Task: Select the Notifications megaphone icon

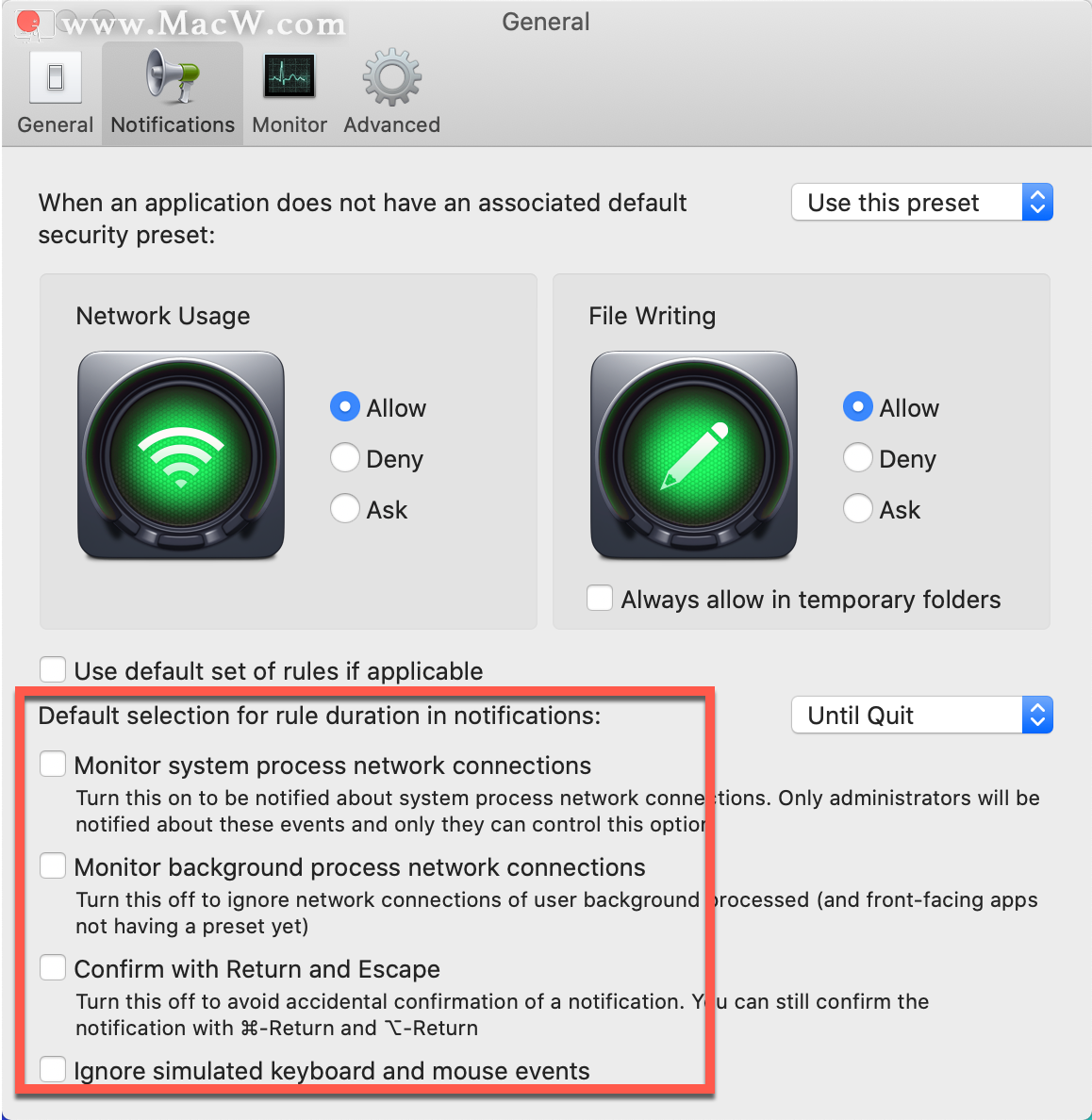Action: [173, 75]
